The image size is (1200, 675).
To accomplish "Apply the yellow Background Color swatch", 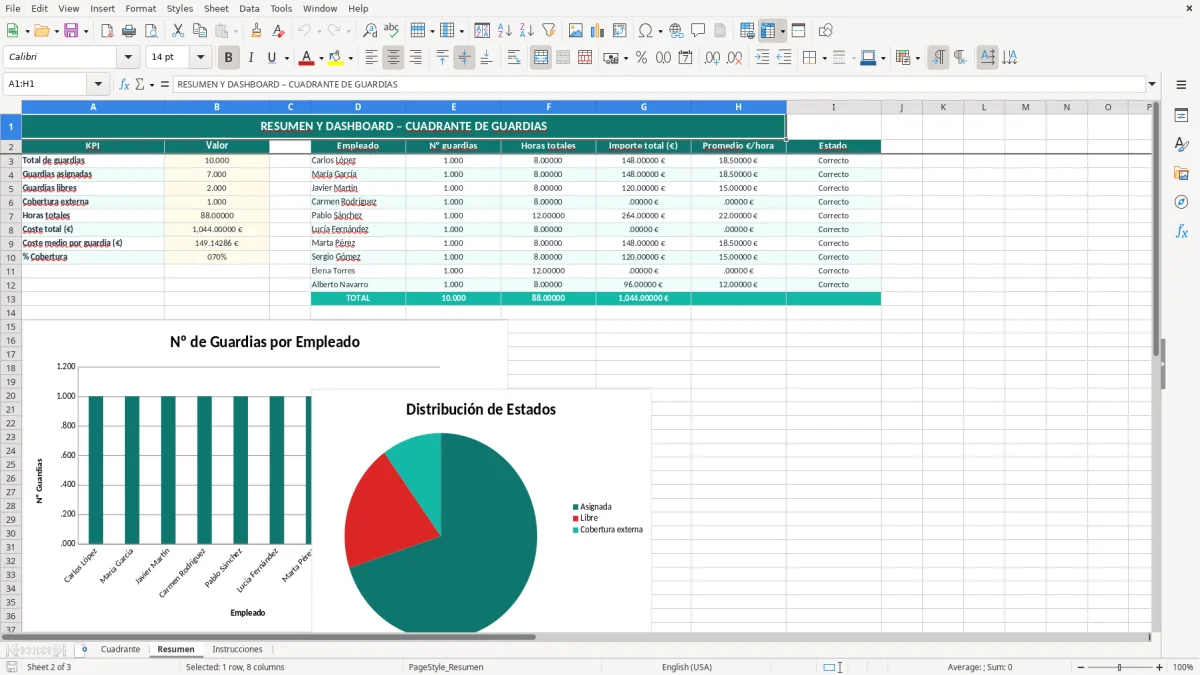I will [335, 58].
